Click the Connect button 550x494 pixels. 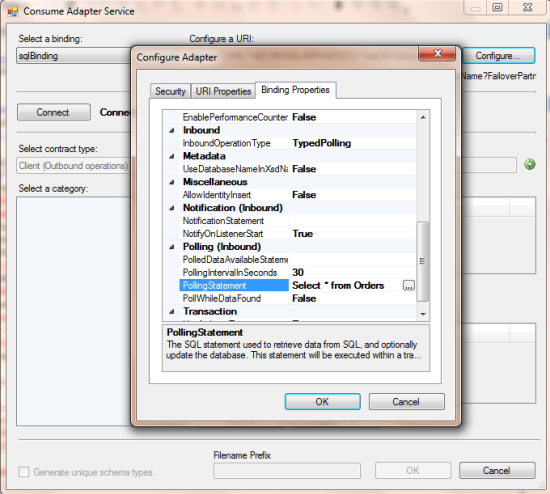(53, 112)
